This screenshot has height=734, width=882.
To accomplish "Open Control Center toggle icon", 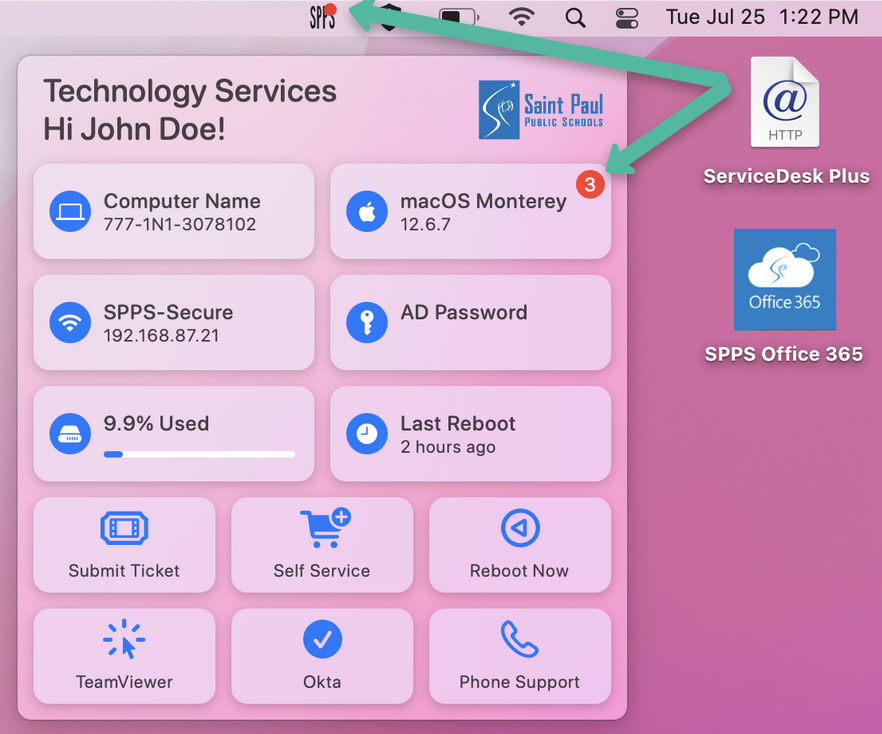I will pyautogui.click(x=626, y=17).
